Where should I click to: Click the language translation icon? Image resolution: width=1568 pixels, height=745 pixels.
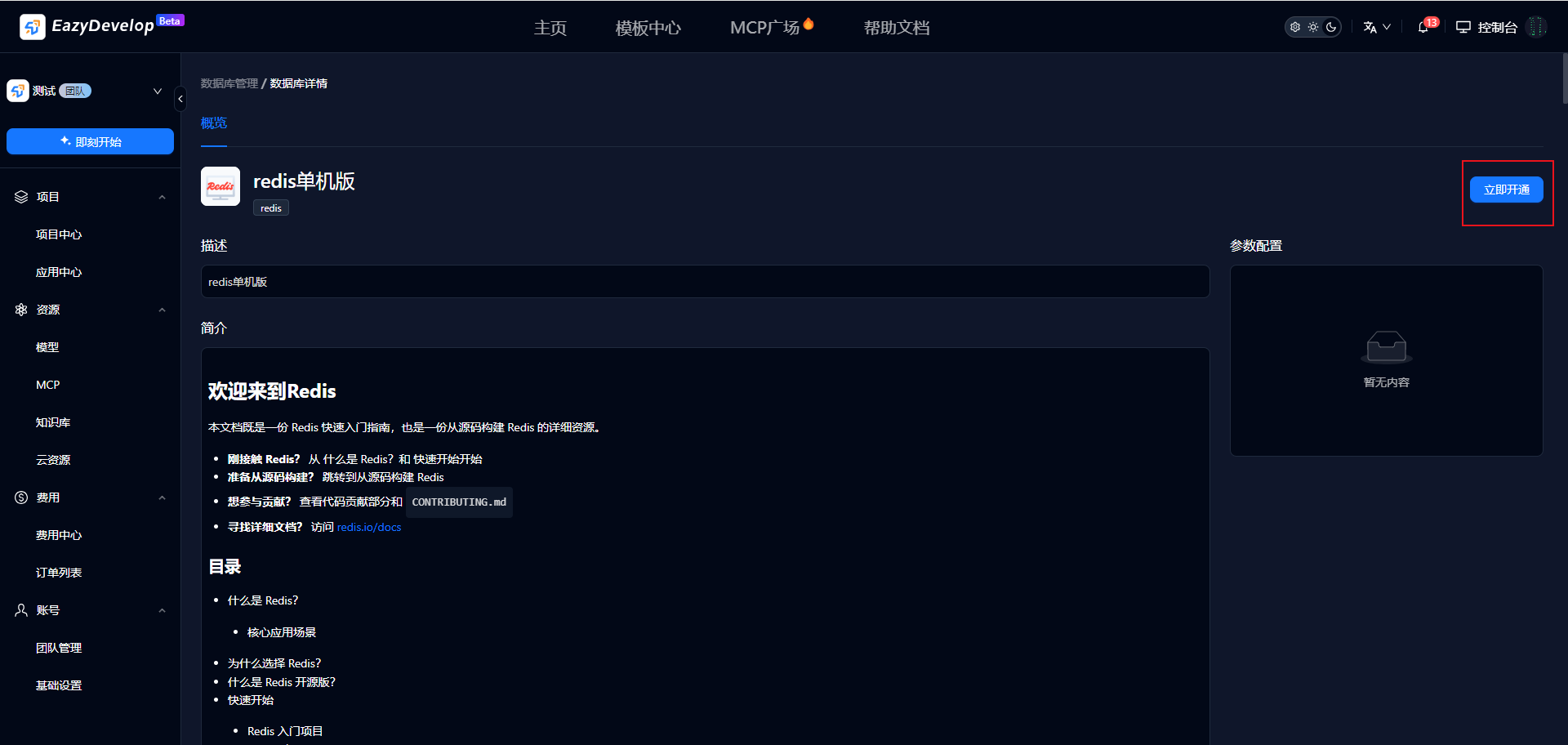point(1370,27)
